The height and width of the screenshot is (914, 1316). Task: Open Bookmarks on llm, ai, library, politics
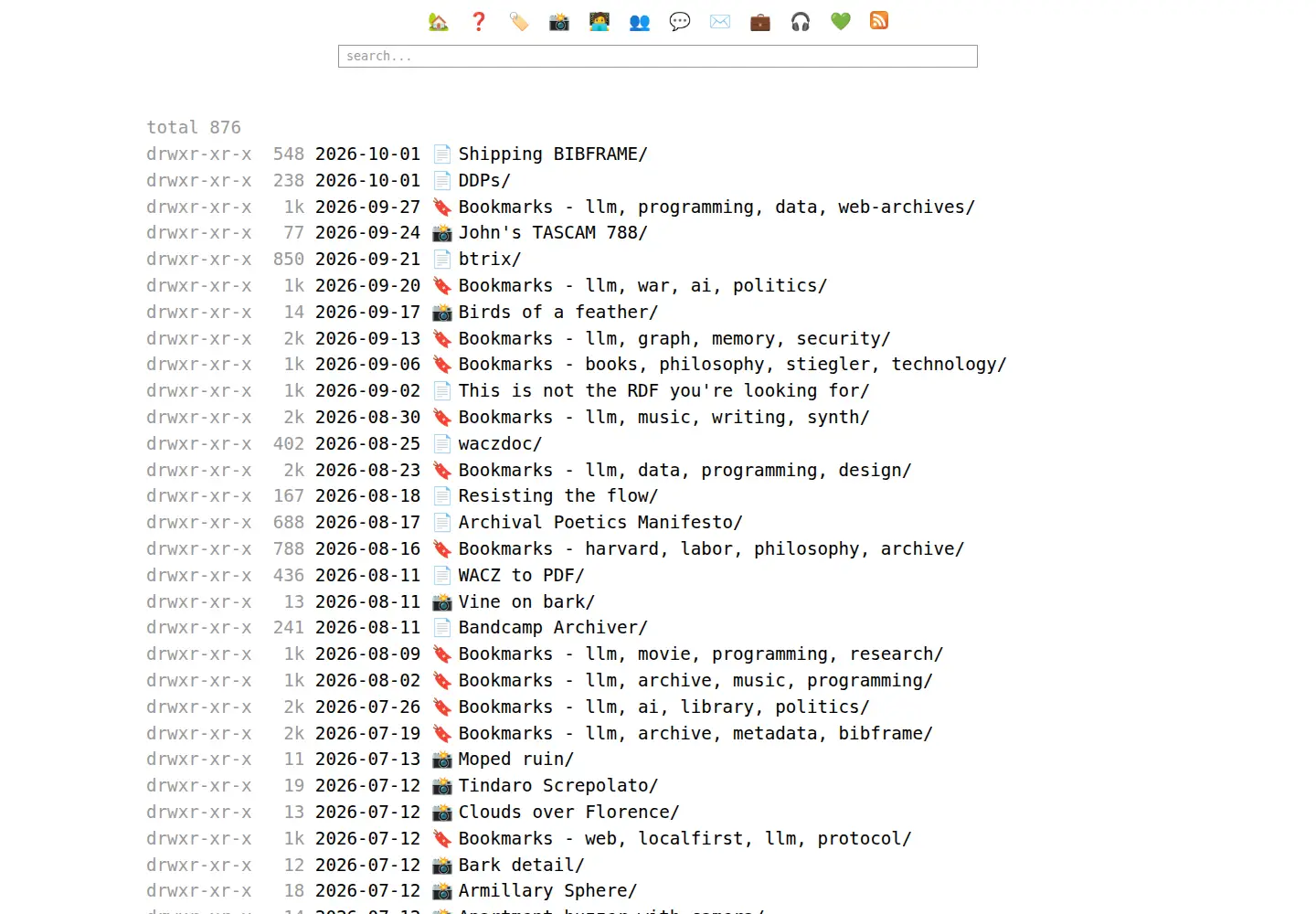pos(663,707)
